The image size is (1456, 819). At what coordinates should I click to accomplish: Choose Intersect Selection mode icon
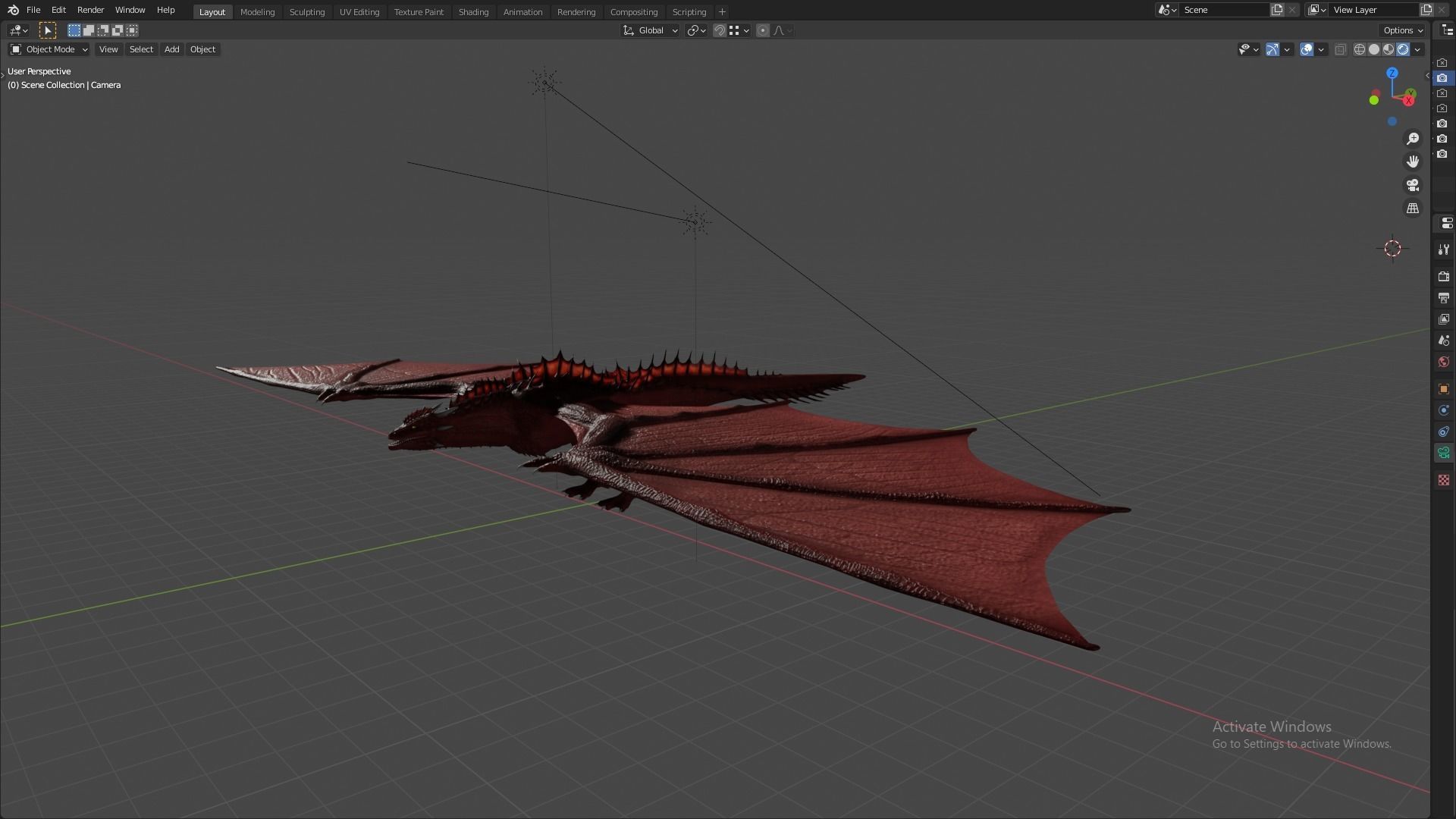132,30
